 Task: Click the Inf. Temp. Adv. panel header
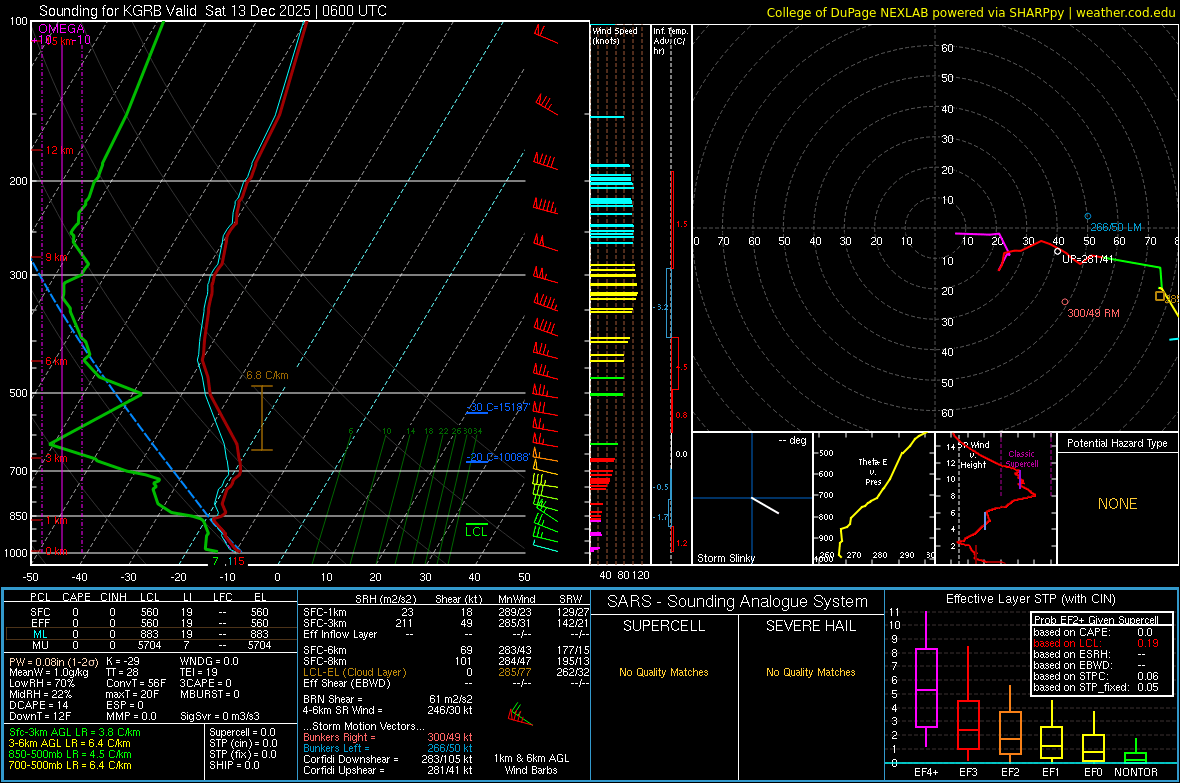[670, 41]
